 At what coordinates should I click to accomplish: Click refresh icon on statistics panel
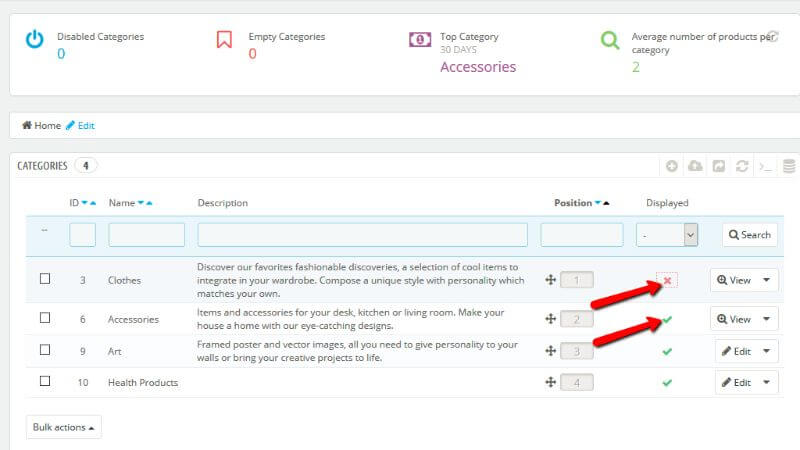[x=773, y=36]
